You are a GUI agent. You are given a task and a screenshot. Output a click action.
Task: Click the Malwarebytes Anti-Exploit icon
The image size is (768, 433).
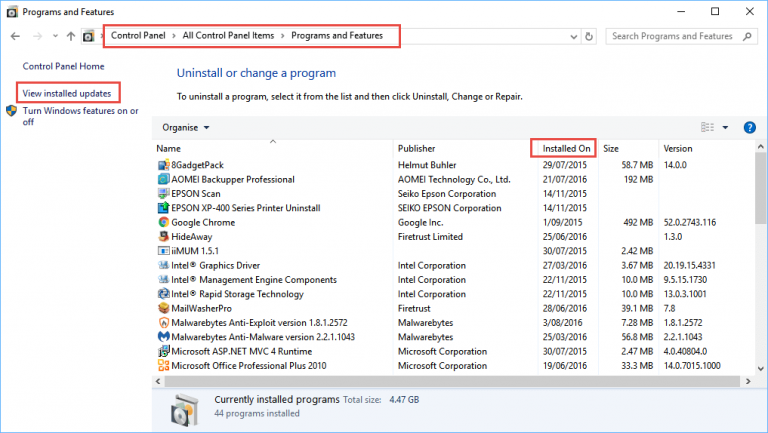click(164, 323)
